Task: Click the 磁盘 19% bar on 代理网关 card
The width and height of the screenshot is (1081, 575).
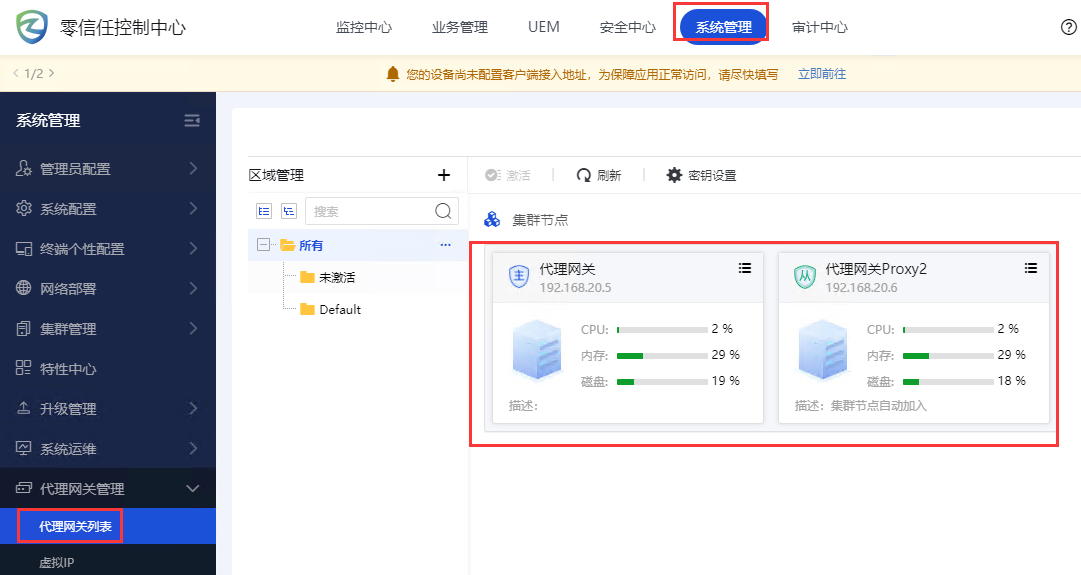Action: pyautogui.click(x=662, y=382)
